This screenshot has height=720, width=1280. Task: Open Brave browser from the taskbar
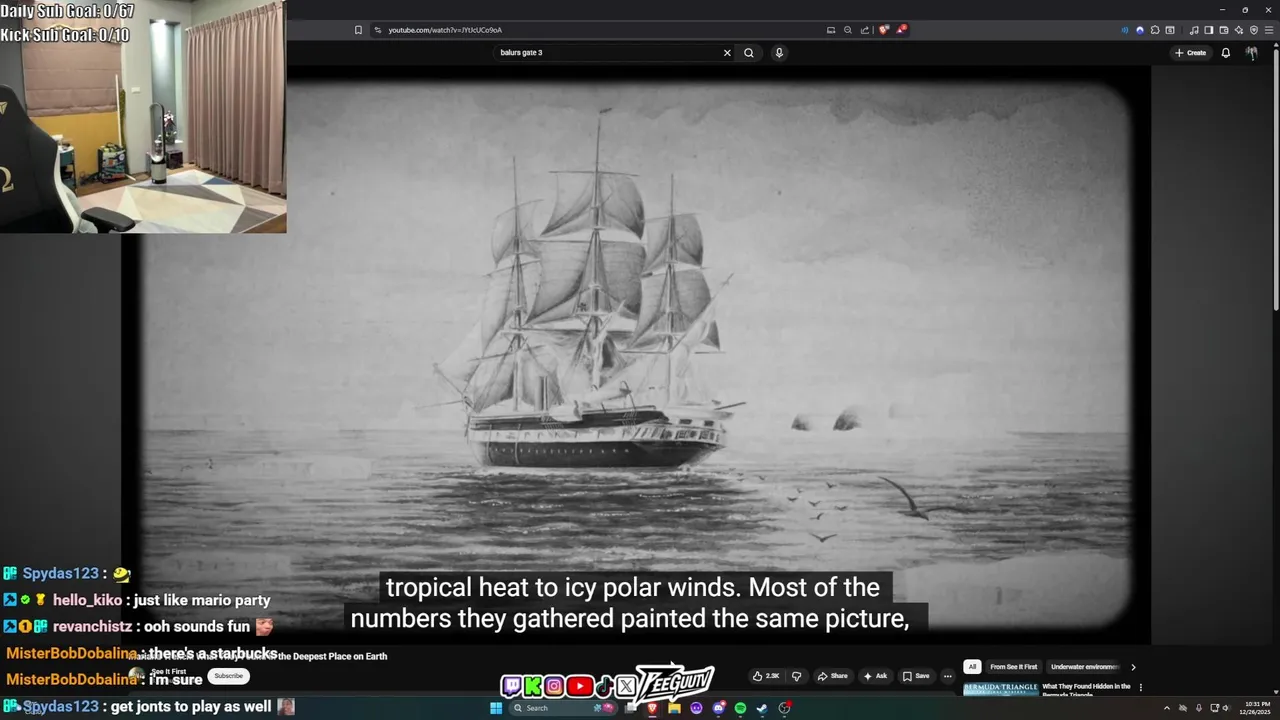652,708
